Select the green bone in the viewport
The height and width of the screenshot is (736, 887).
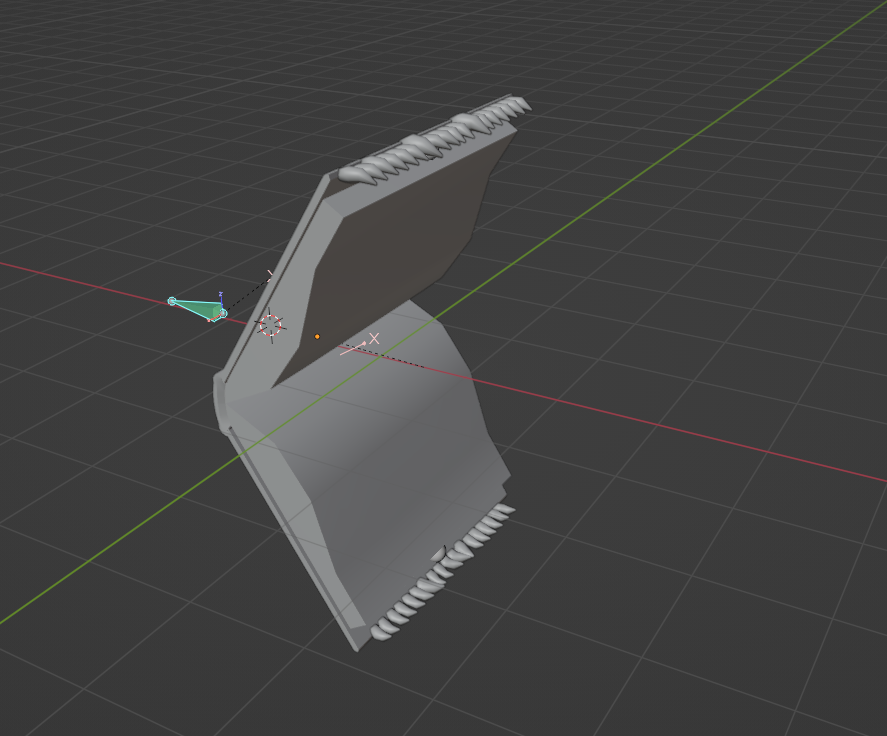click(x=196, y=309)
